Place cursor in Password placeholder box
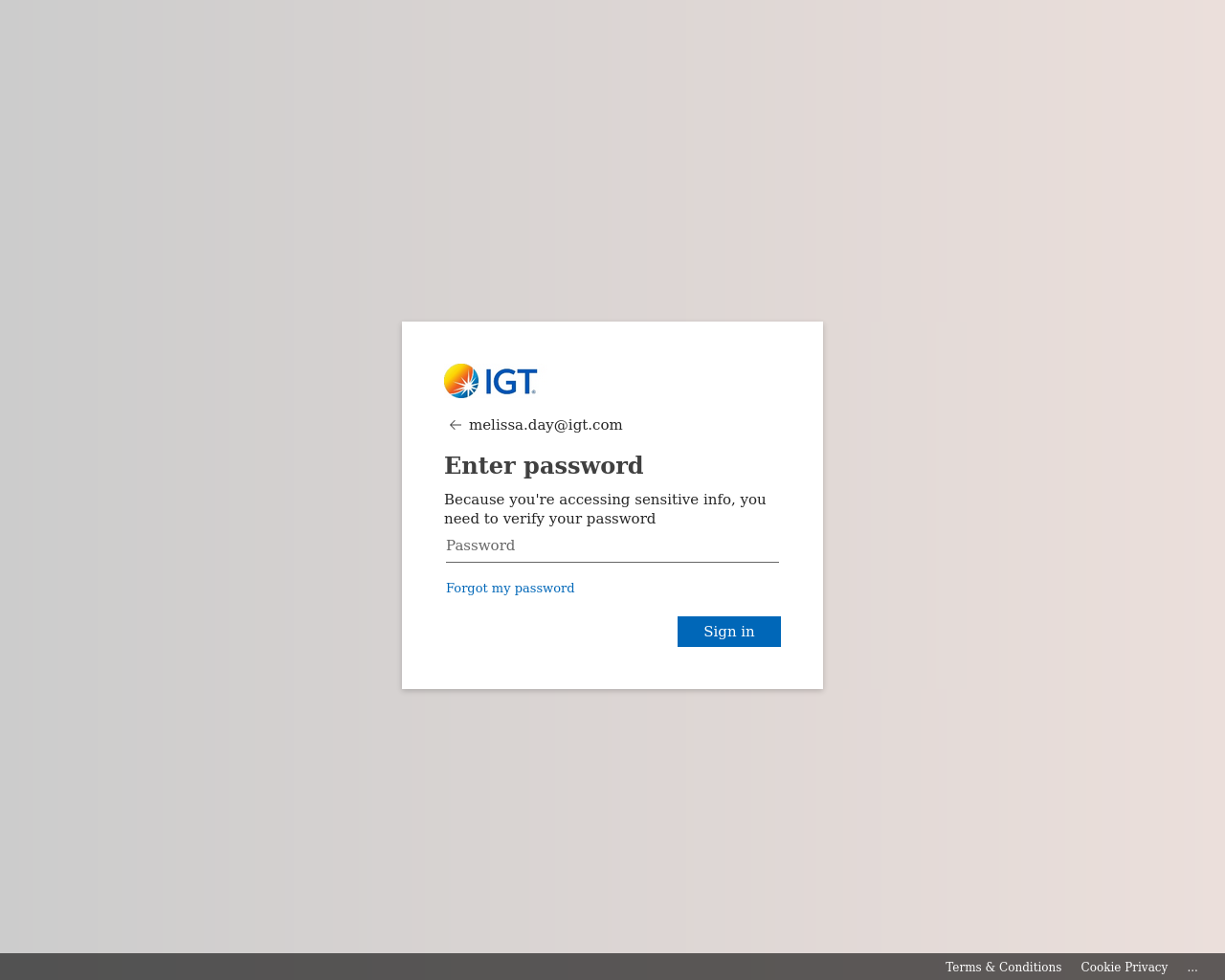1225x980 pixels. point(612,546)
